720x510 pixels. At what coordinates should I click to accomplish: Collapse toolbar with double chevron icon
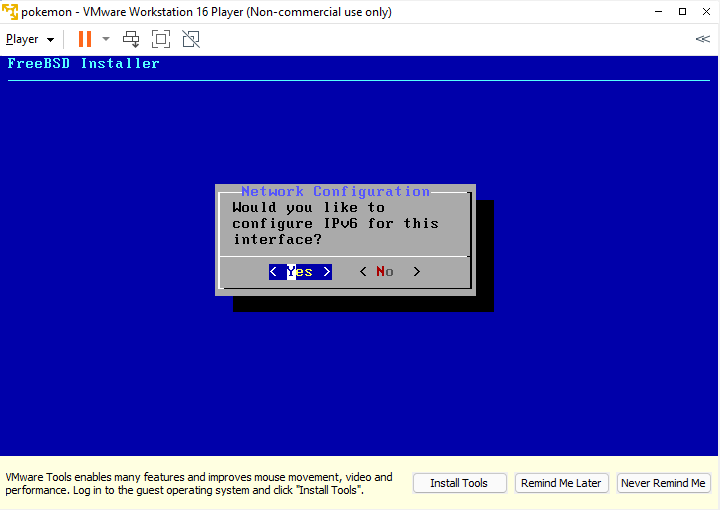(x=703, y=39)
